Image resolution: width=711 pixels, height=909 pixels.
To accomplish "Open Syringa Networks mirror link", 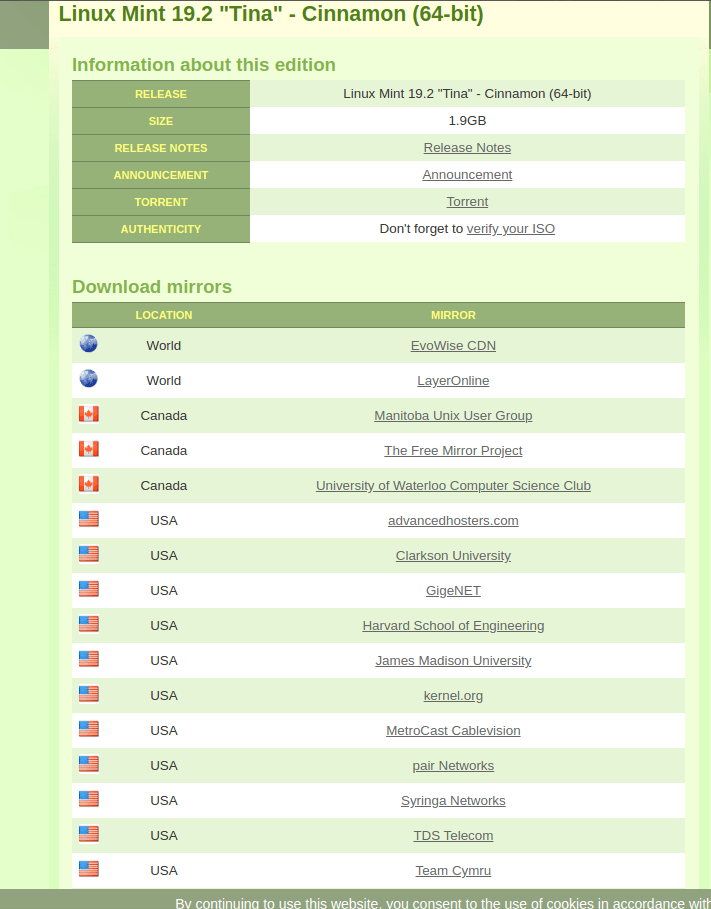I will 453,801.
